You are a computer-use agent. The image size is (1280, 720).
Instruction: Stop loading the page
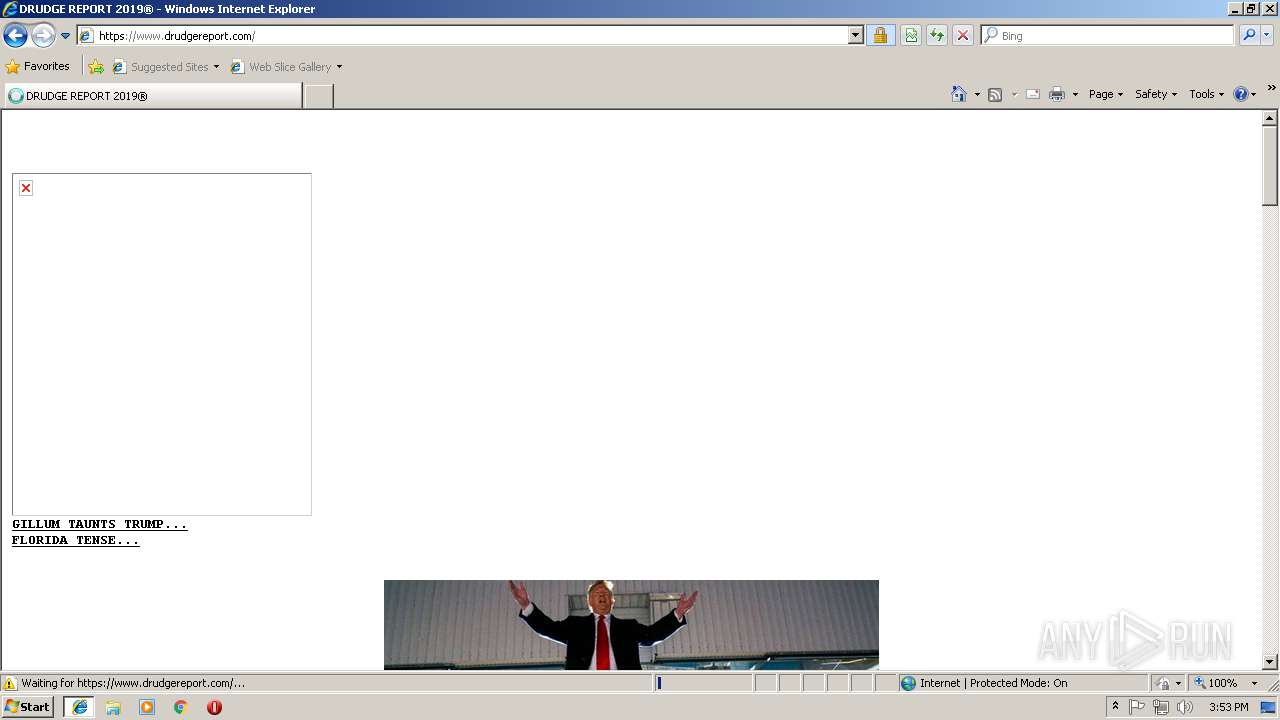963,36
